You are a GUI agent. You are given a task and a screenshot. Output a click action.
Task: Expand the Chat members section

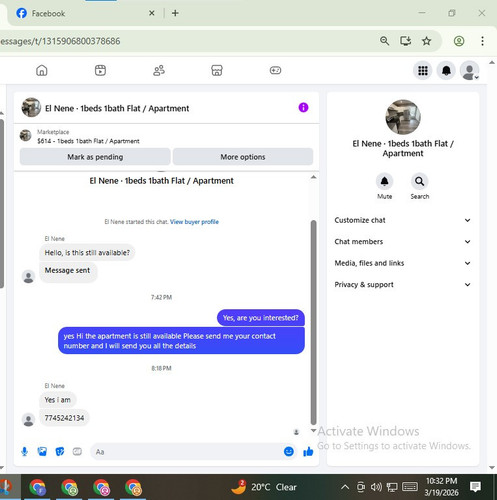(x=403, y=242)
